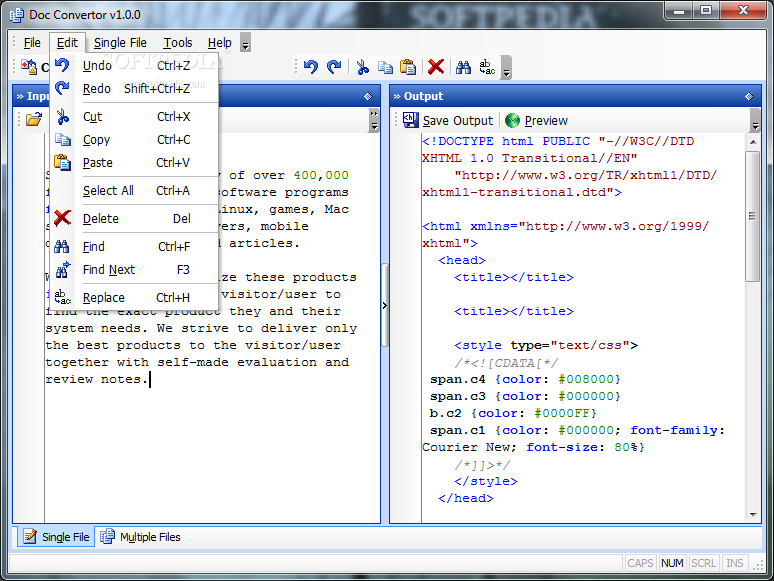The image size is (774, 581).
Task: Click the Undo icon in toolbar
Action: [311, 67]
